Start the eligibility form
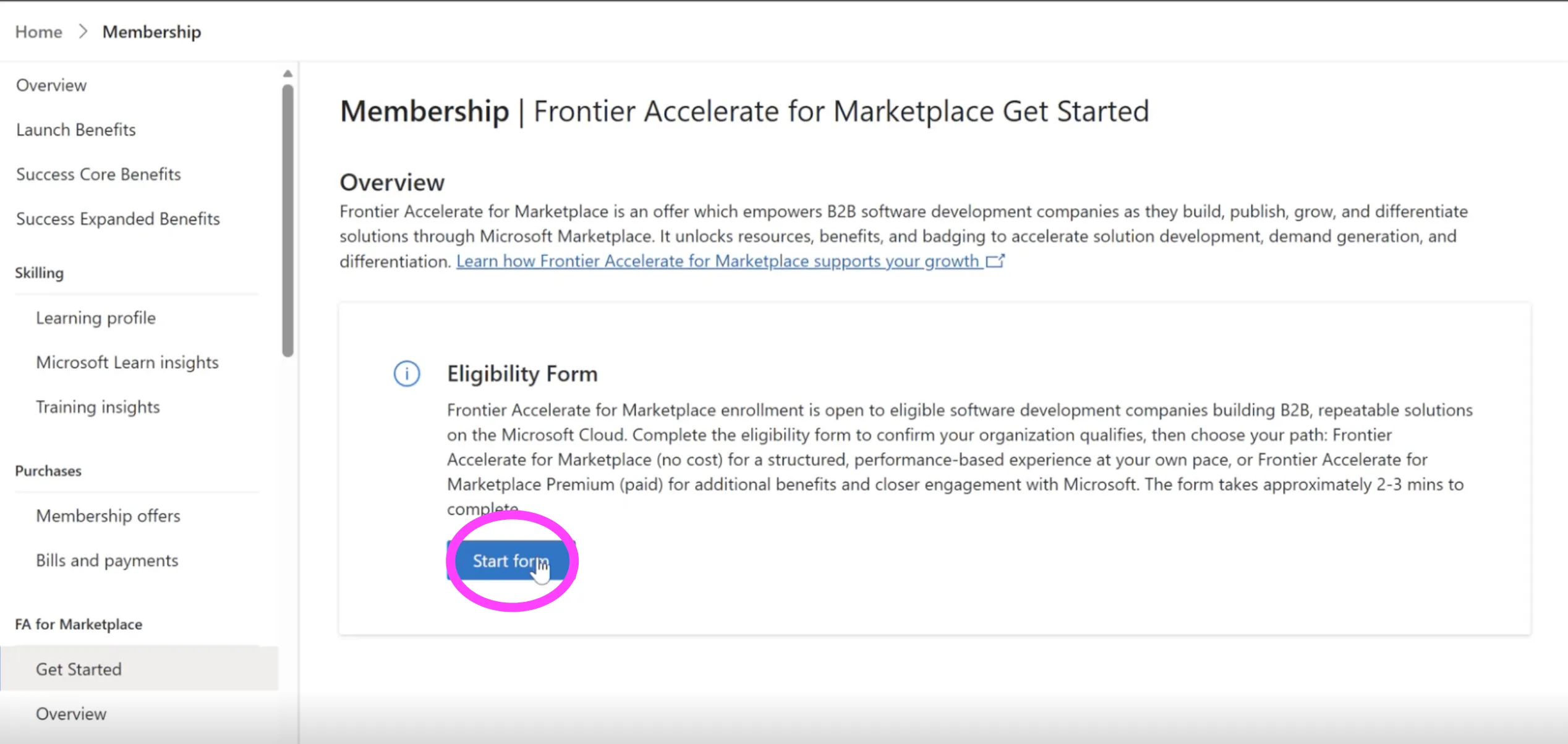The height and width of the screenshot is (744, 1568). (x=511, y=560)
